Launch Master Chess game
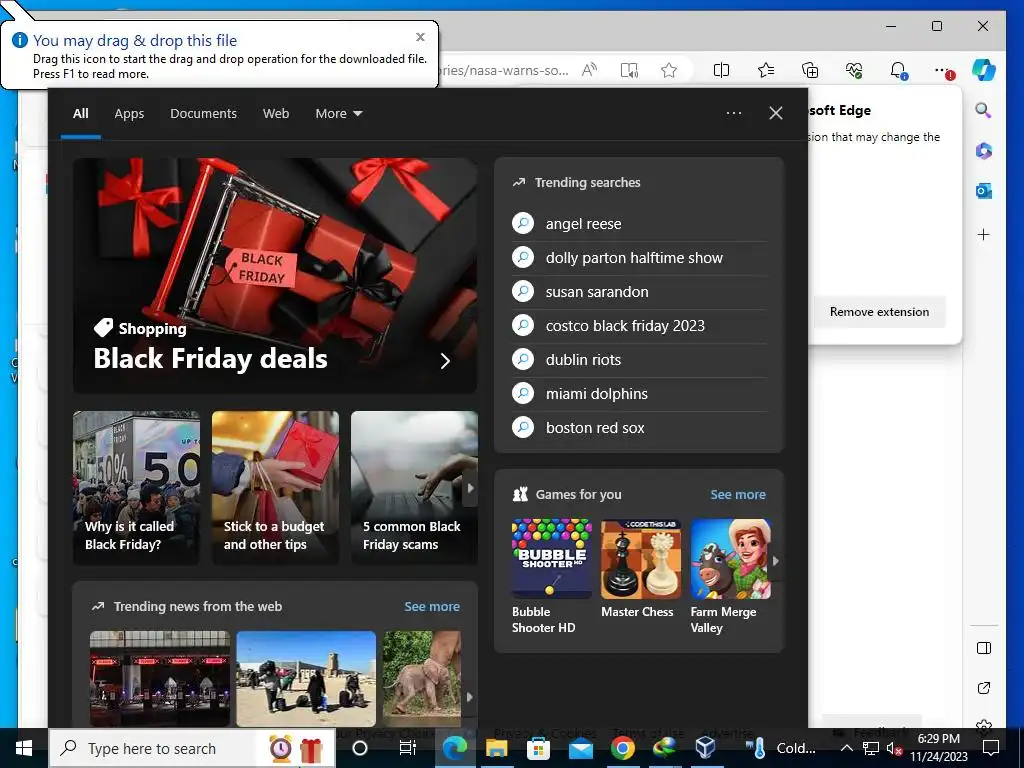Image resolution: width=1024 pixels, height=768 pixels. pyautogui.click(x=641, y=568)
